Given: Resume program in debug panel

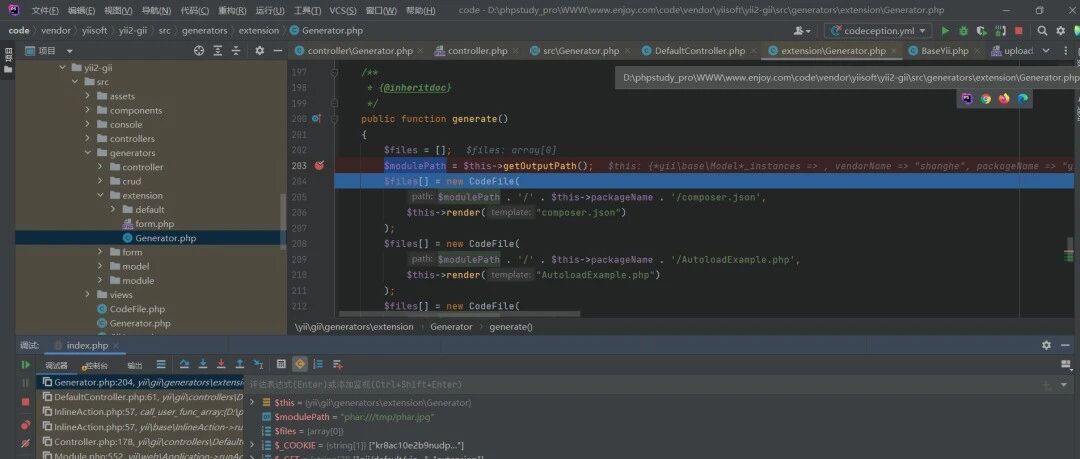Looking at the screenshot, I should tap(25, 365).
